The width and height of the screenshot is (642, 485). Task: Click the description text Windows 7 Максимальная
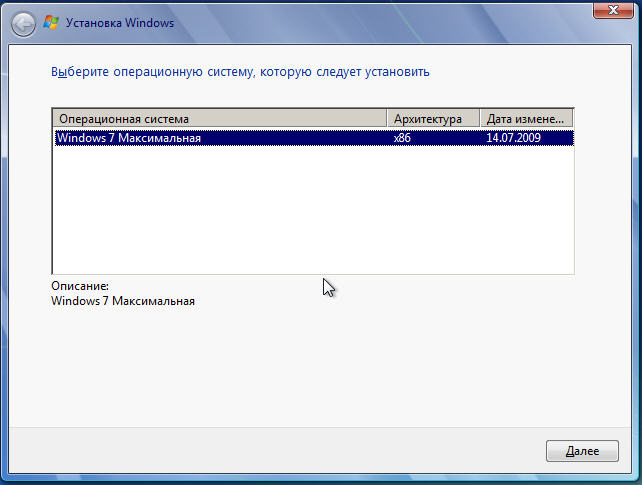click(123, 301)
